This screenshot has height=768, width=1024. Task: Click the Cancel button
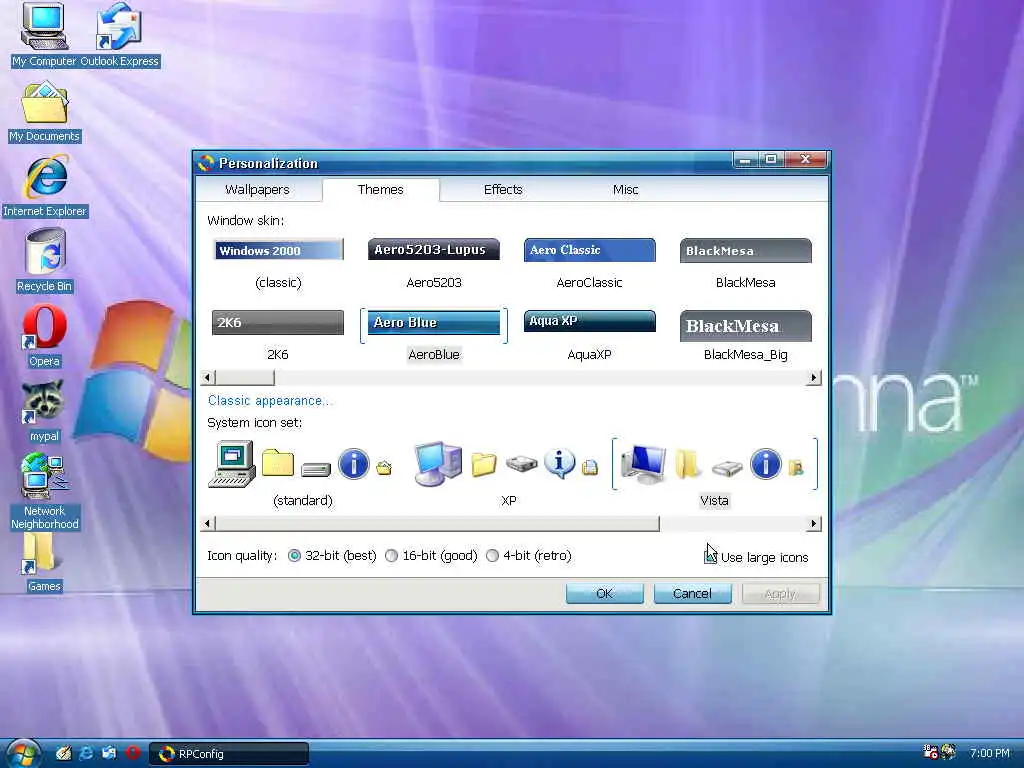click(x=692, y=594)
